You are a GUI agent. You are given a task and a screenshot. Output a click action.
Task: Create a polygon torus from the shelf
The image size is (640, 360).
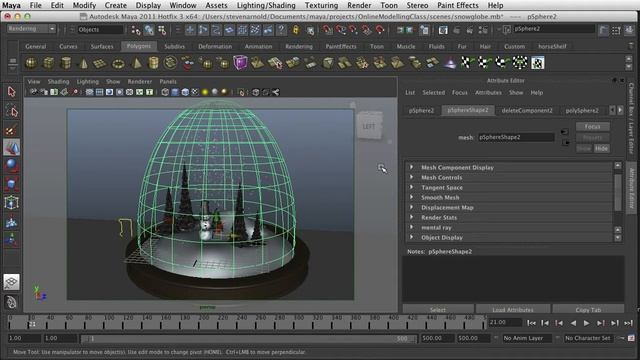[x=118, y=63]
